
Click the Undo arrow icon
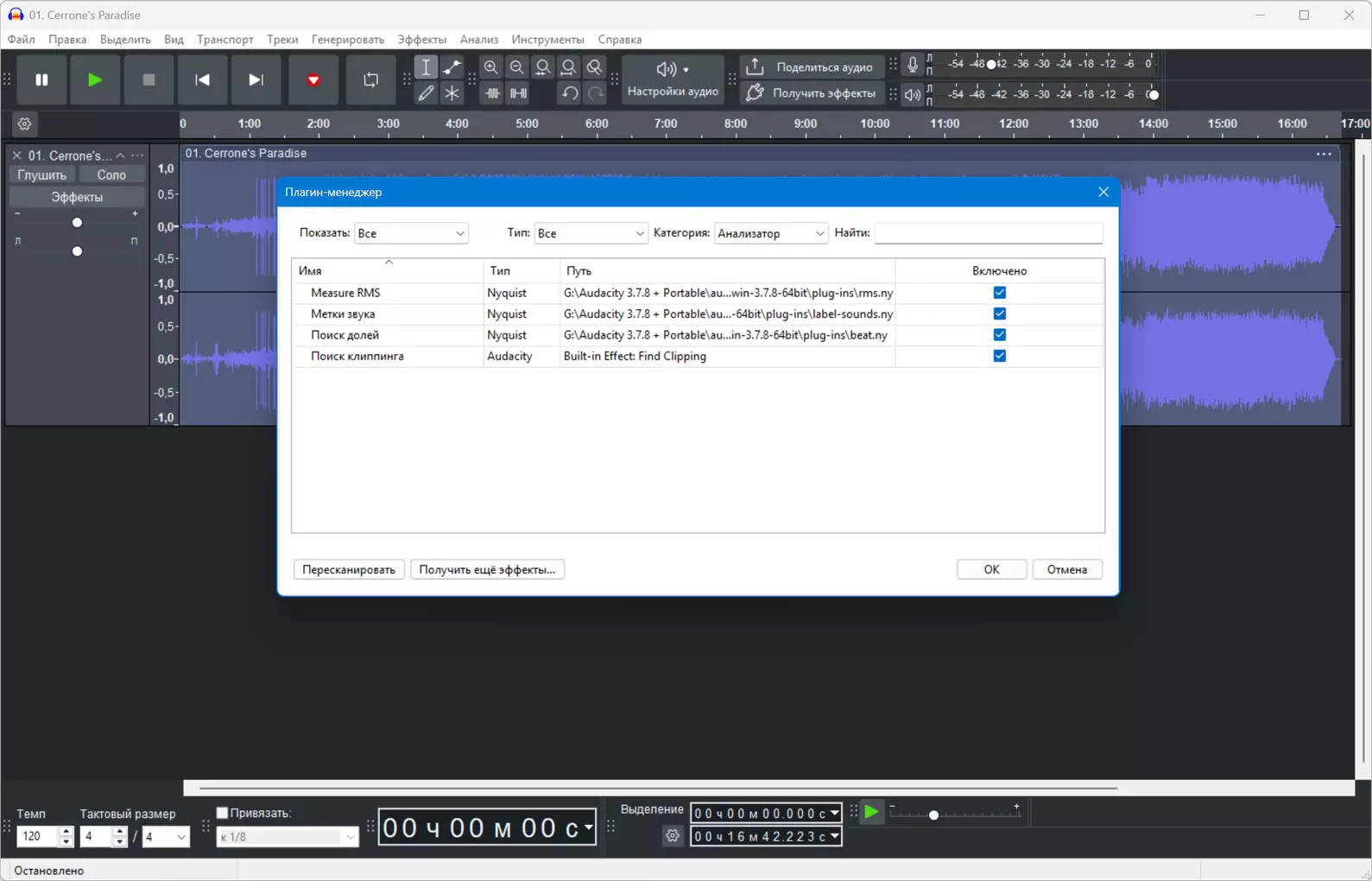pyautogui.click(x=569, y=93)
